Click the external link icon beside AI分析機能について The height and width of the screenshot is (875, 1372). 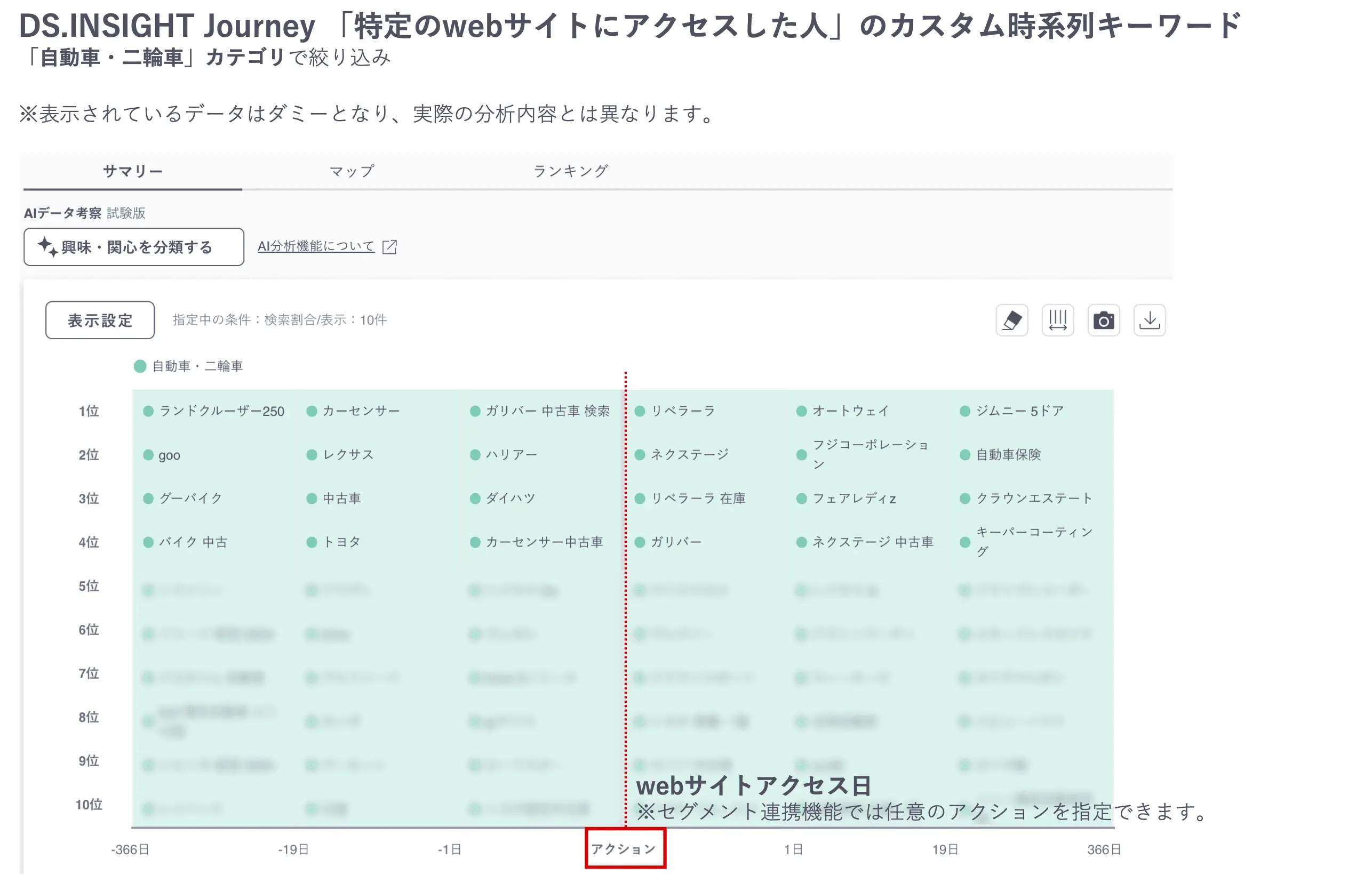(x=390, y=247)
